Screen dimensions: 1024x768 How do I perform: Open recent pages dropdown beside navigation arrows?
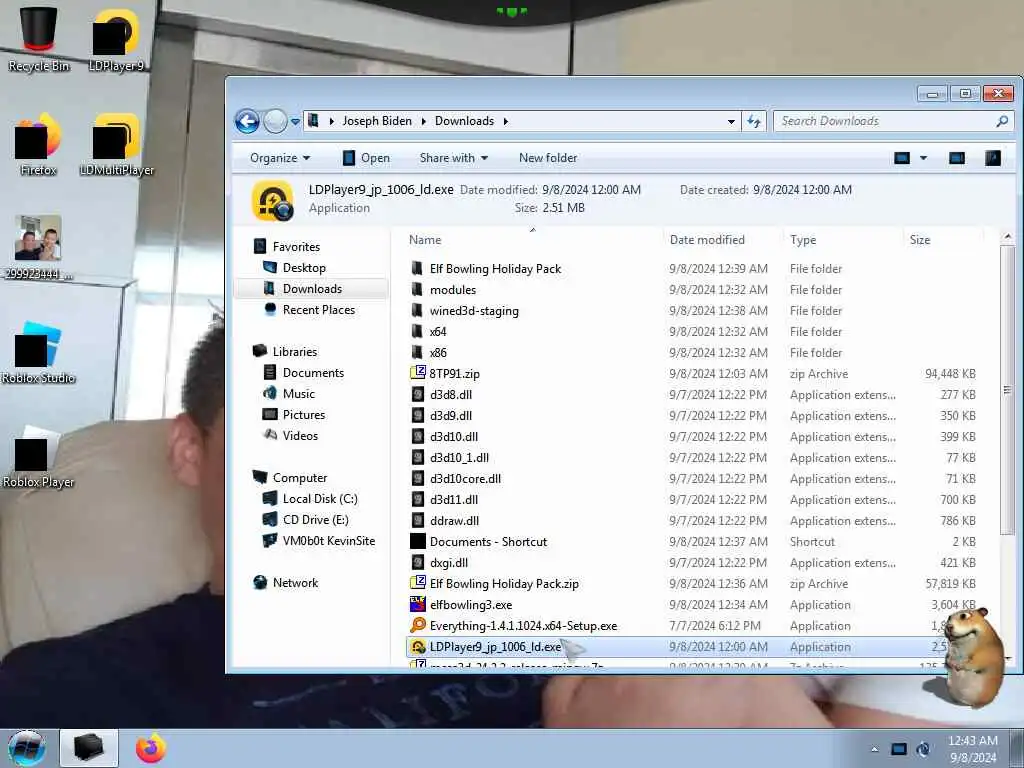pos(295,121)
